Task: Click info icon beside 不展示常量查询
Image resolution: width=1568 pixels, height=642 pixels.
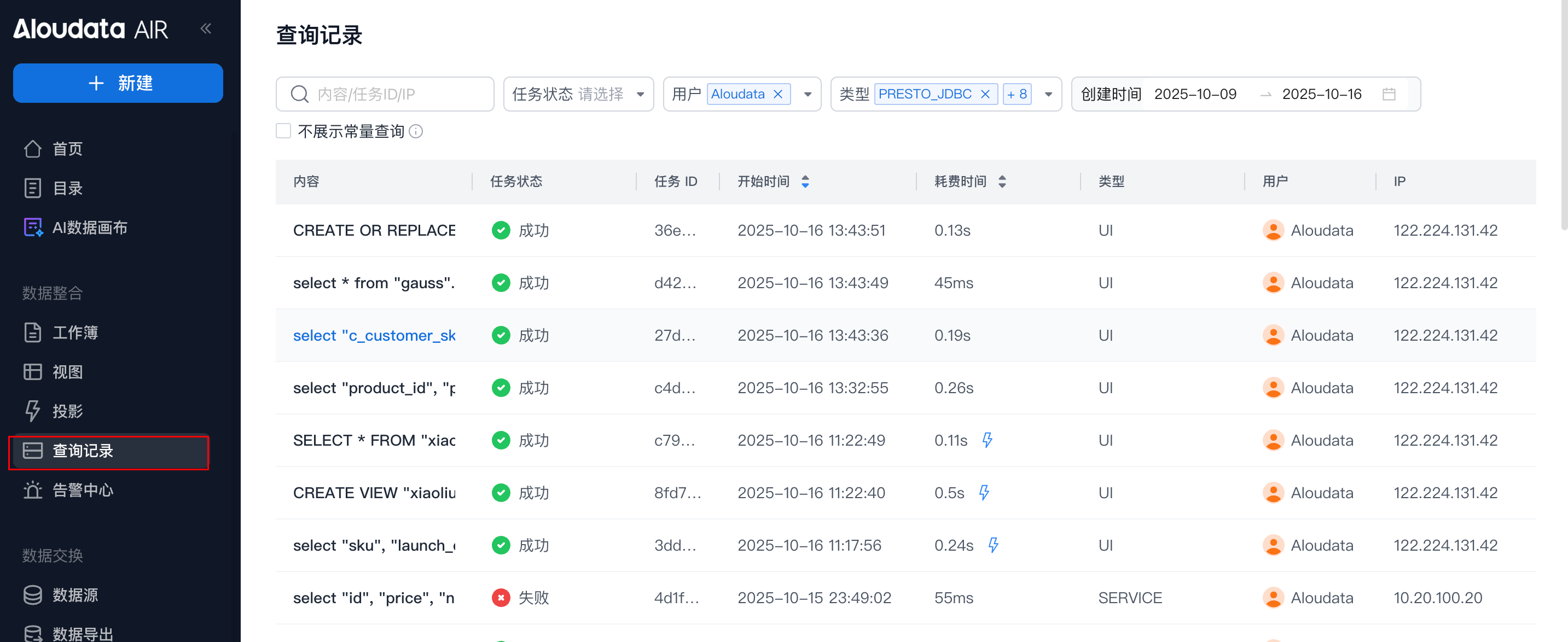Action: pyautogui.click(x=416, y=131)
